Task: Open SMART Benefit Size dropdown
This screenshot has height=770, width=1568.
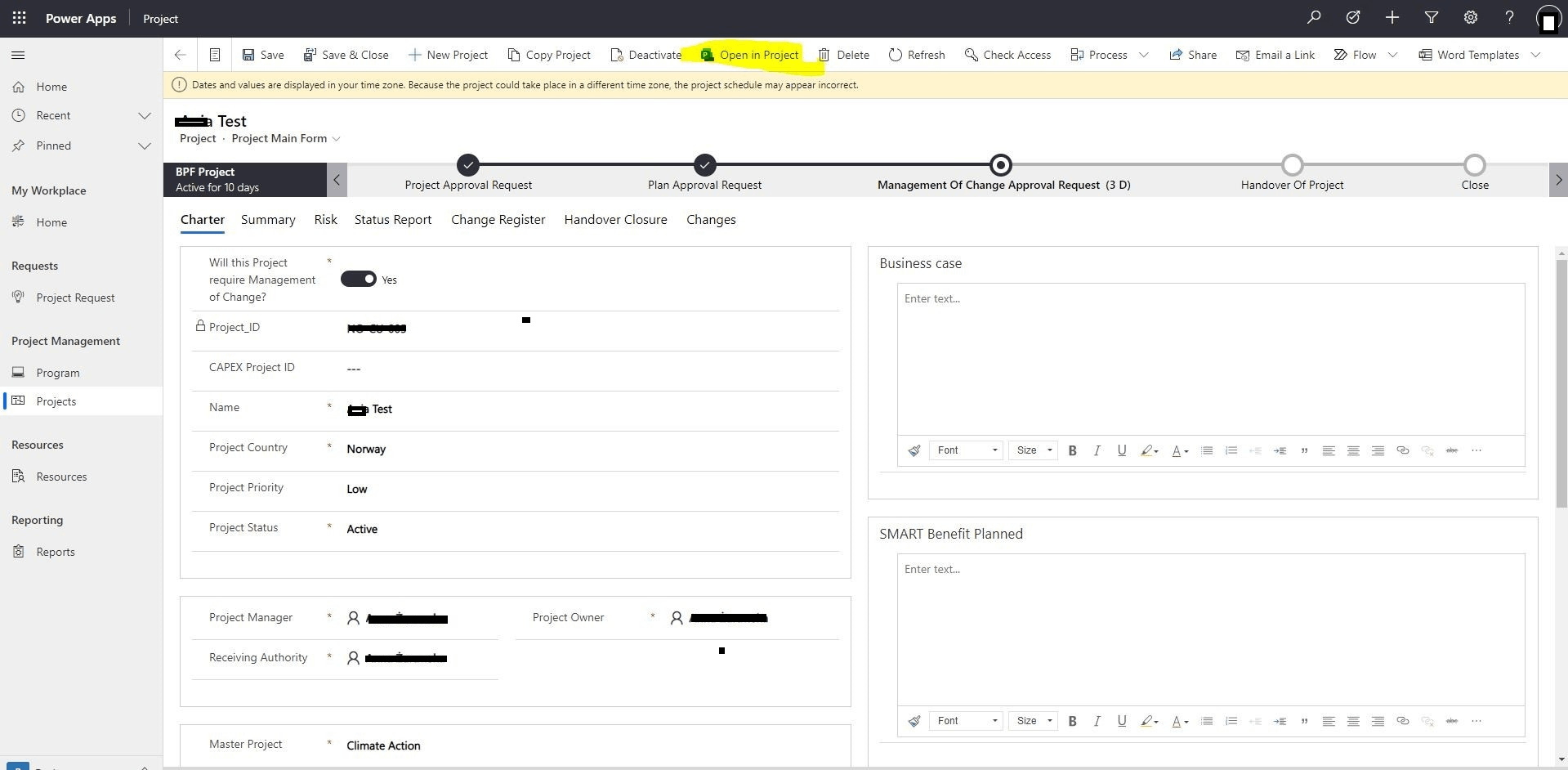Action: pyautogui.click(x=1033, y=721)
